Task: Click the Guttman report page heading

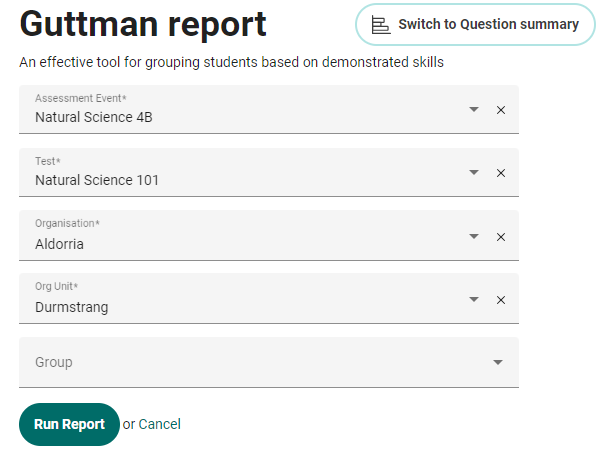Action: [143, 24]
